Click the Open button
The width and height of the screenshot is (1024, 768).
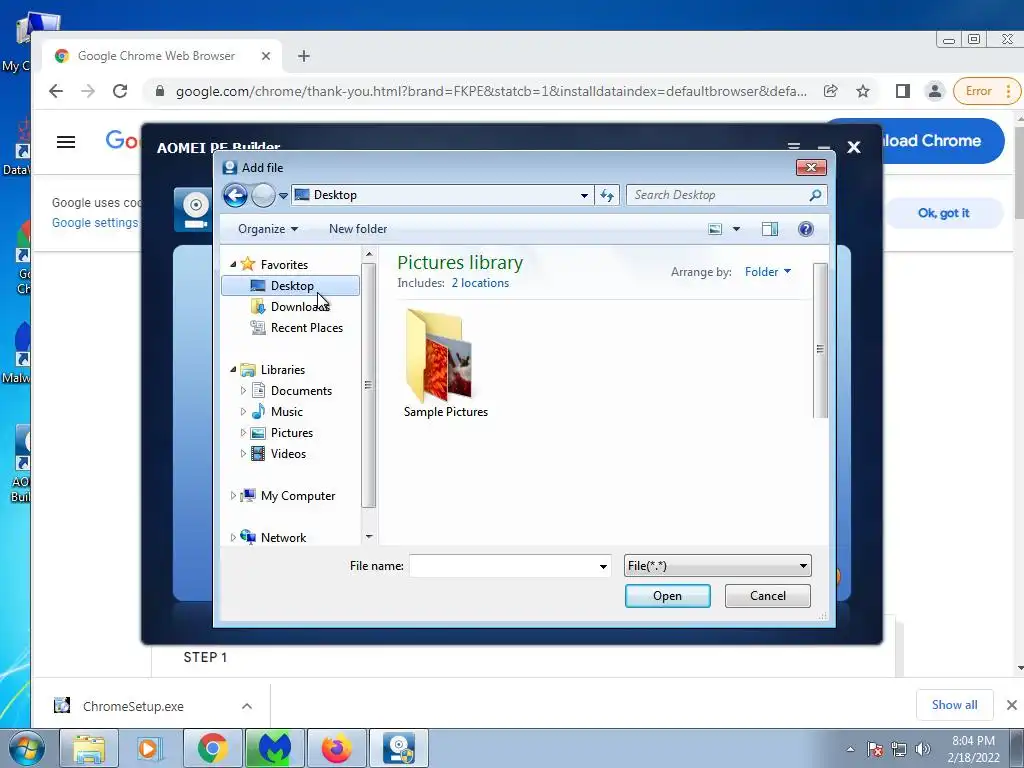pyautogui.click(x=667, y=596)
